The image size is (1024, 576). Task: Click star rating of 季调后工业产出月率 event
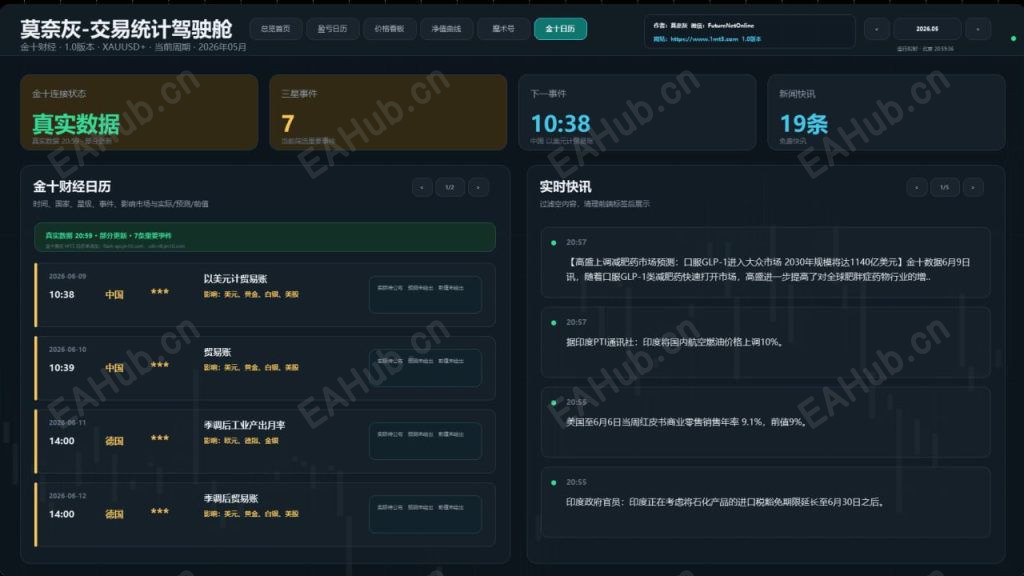click(160, 438)
